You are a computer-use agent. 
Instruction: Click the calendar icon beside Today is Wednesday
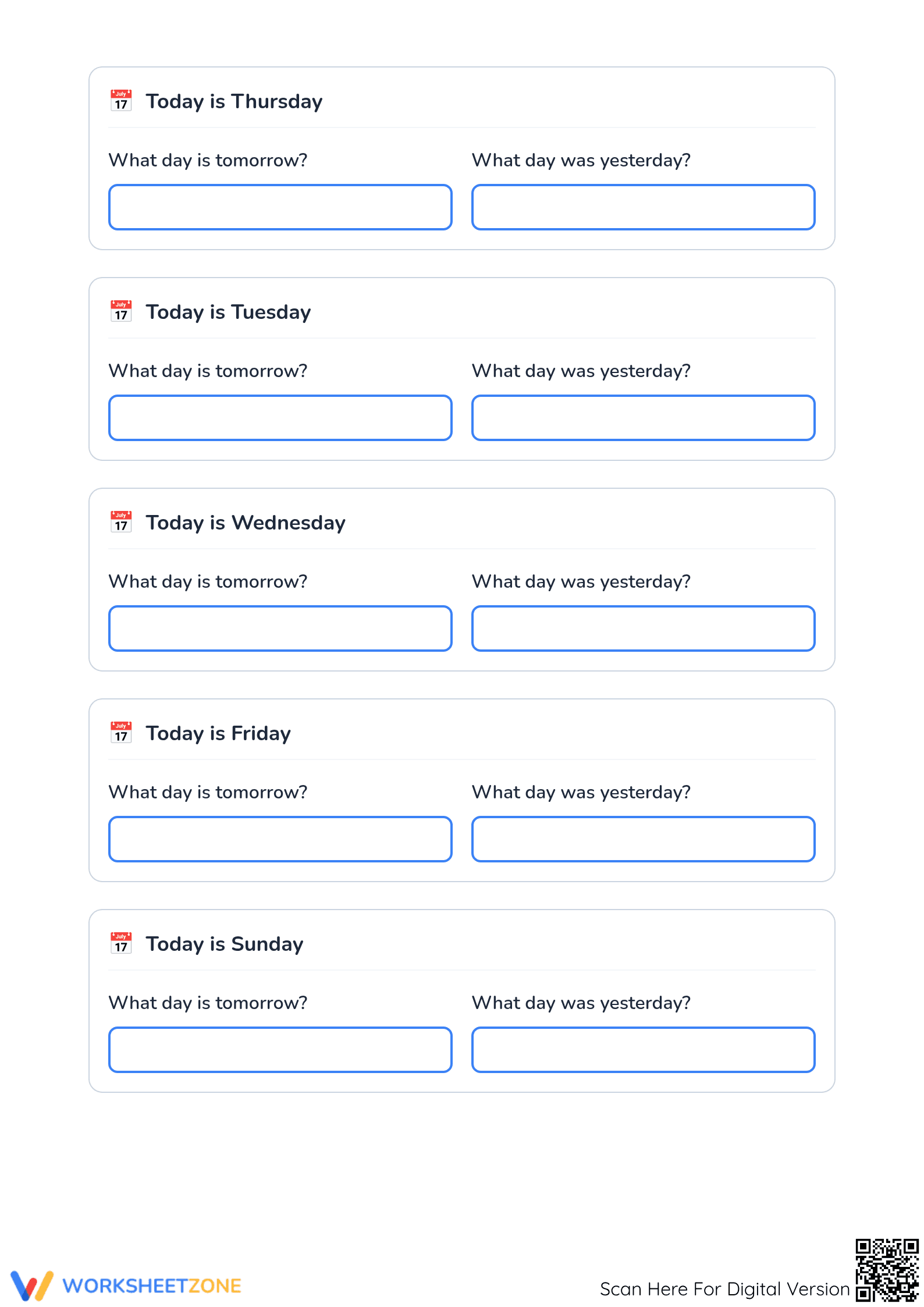click(x=121, y=522)
